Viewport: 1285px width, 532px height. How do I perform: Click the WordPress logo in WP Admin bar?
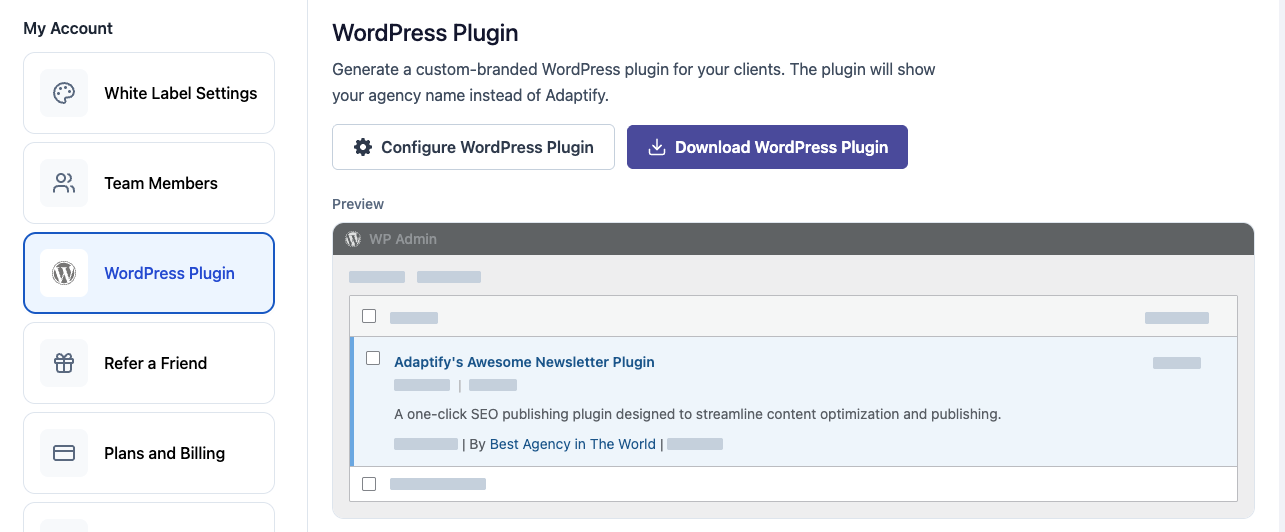(x=353, y=239)
